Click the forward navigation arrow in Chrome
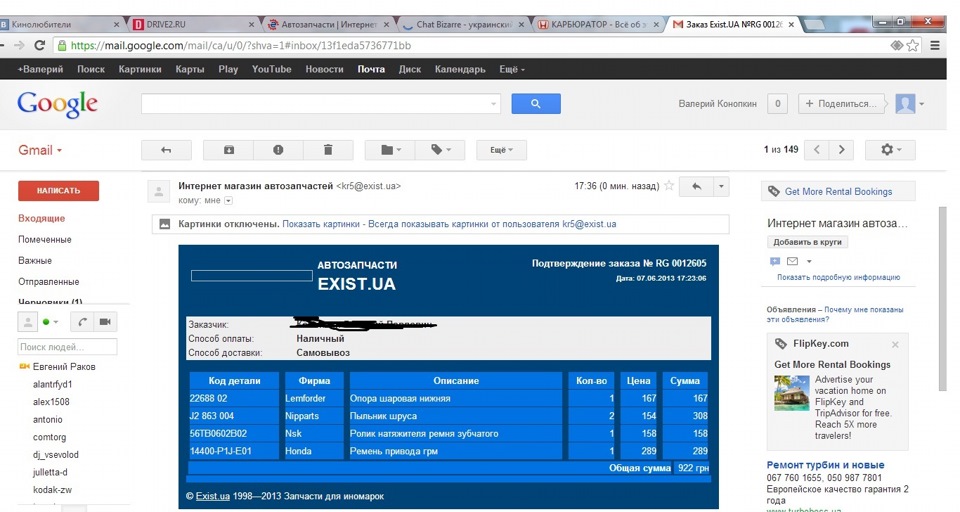 point(19,45)
